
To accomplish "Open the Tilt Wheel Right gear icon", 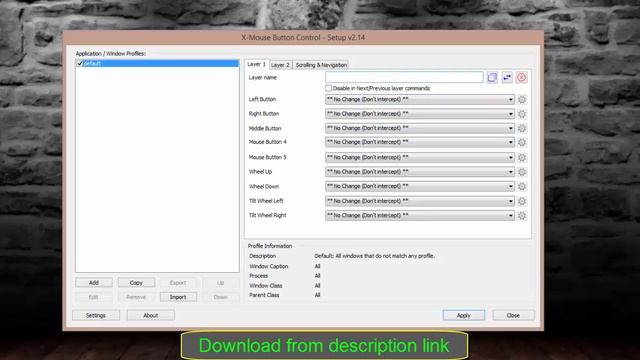I will (x=522, y=216).
